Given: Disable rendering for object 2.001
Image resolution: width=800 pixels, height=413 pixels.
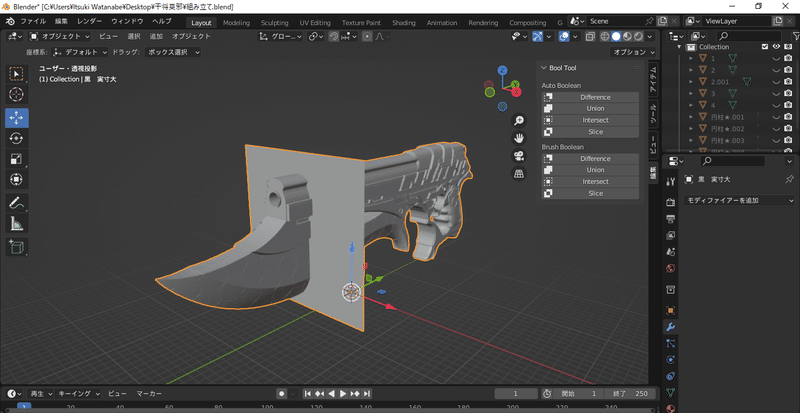Looking at the screenshot, I should 788,82.
